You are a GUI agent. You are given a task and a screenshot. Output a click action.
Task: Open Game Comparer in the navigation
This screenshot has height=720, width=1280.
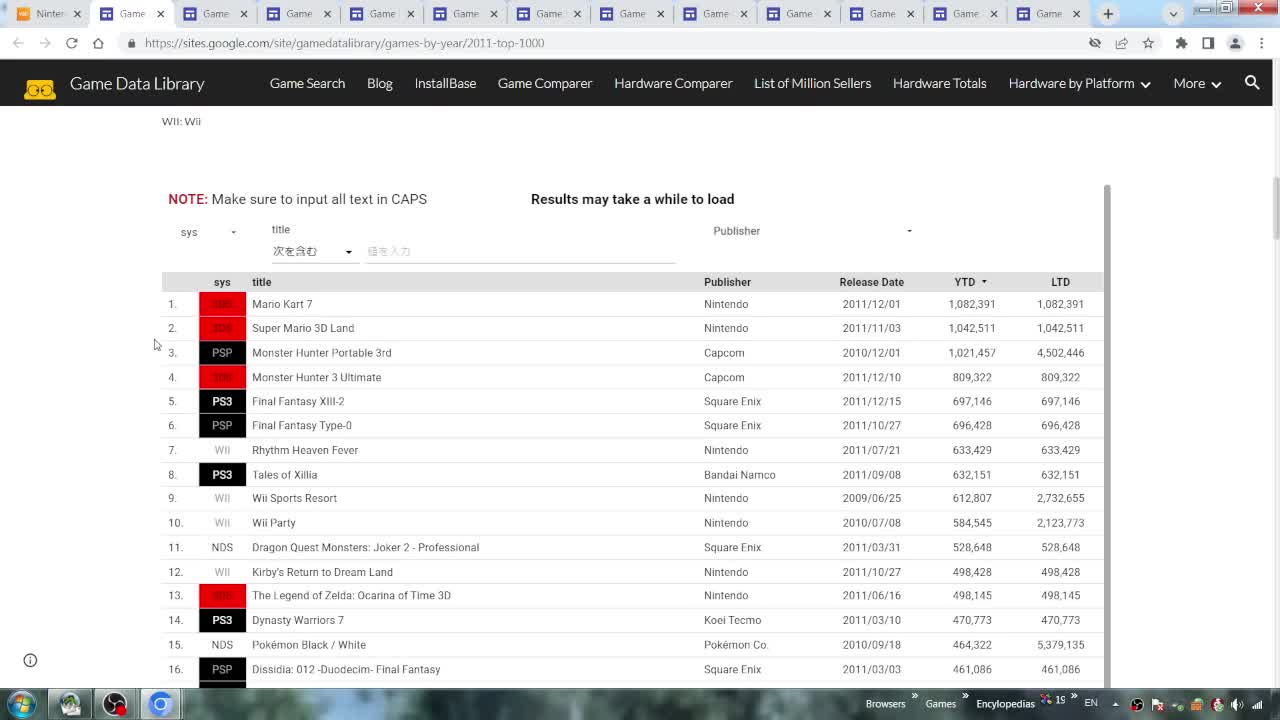pyautogui.click(x=545, y=83)
